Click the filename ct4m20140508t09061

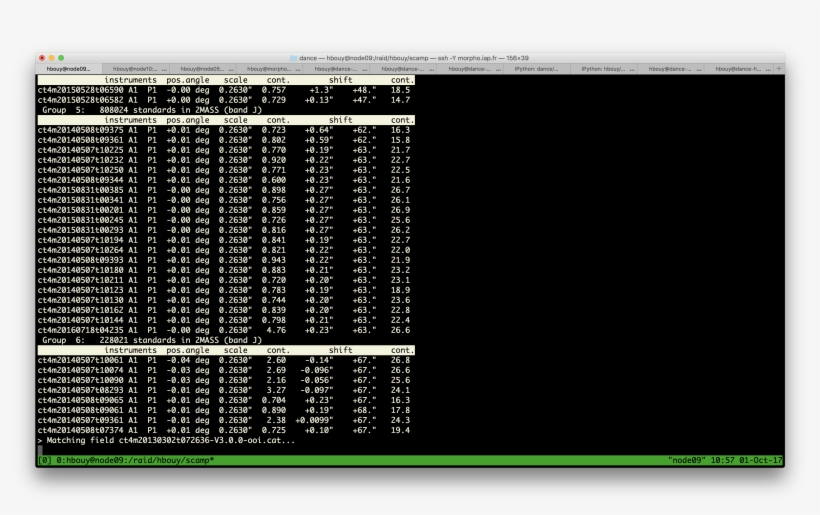tap(81, 410)
